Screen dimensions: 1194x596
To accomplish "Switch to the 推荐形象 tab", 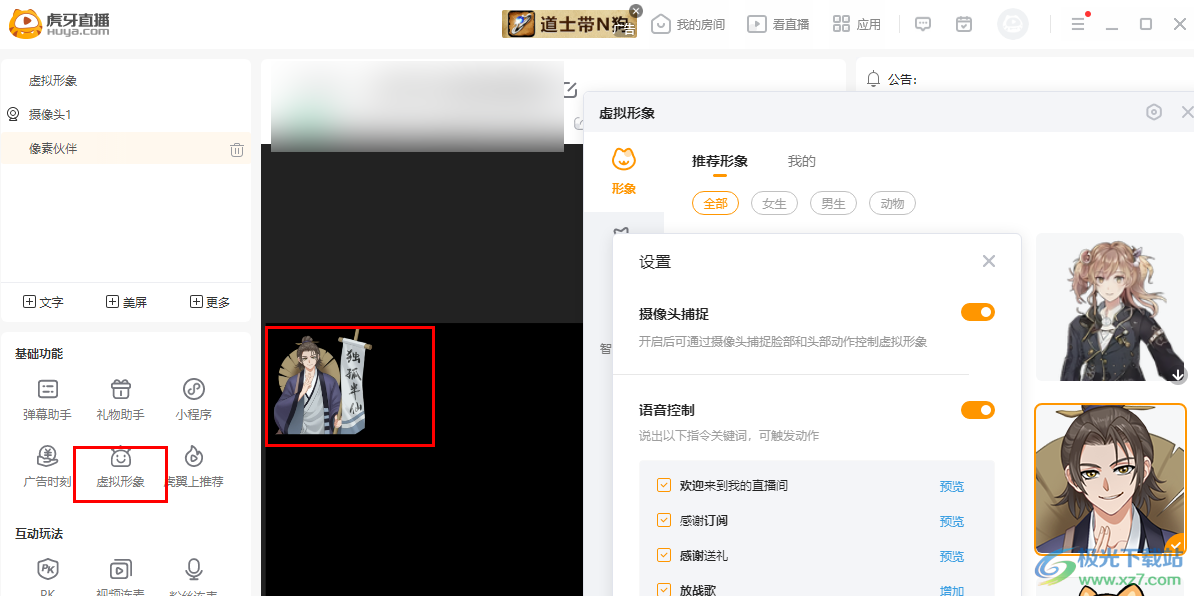I will pyautogui.click(x=720, y=161).
